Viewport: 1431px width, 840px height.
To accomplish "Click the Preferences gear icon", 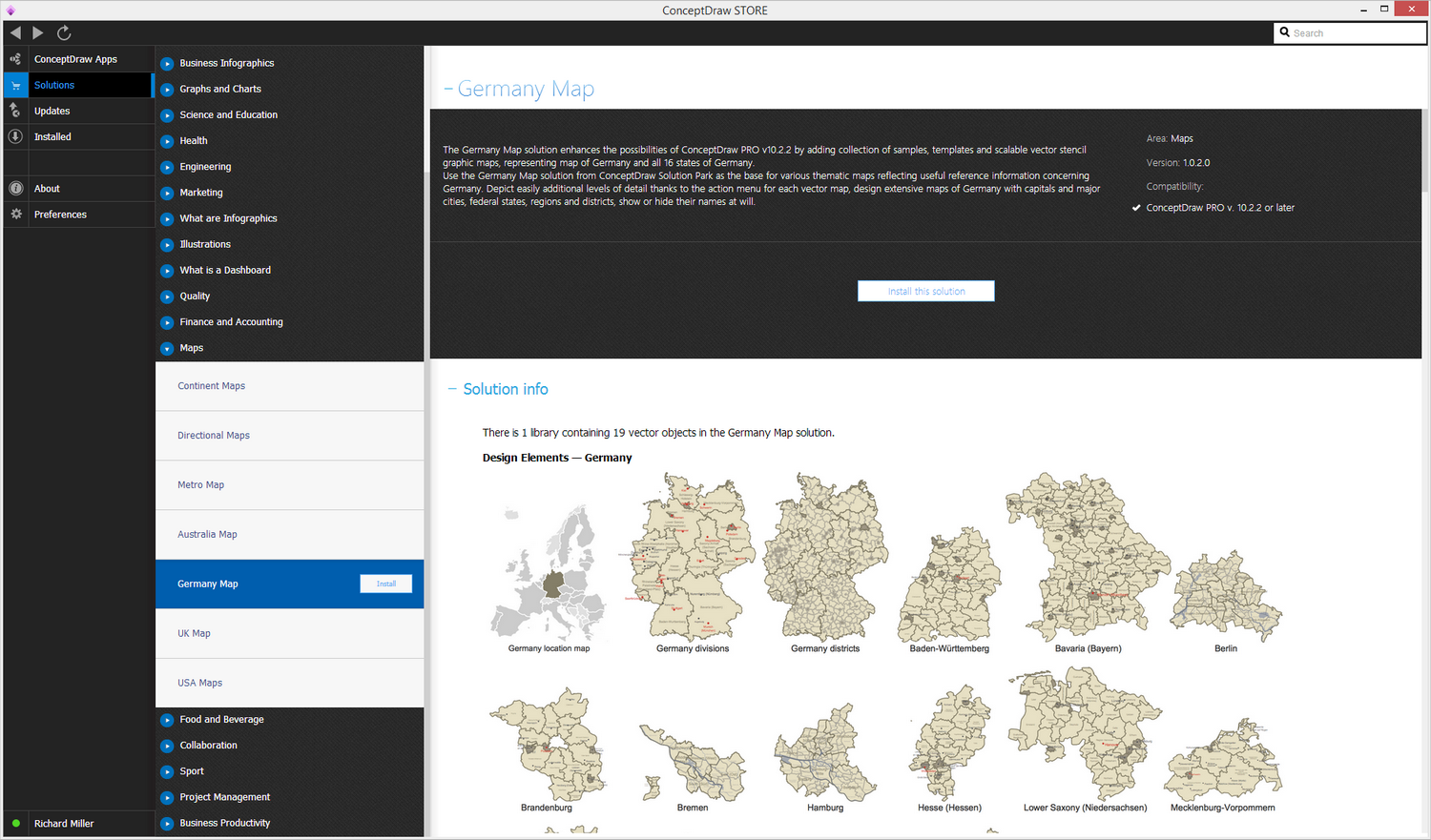I will [x=15, y=215].
